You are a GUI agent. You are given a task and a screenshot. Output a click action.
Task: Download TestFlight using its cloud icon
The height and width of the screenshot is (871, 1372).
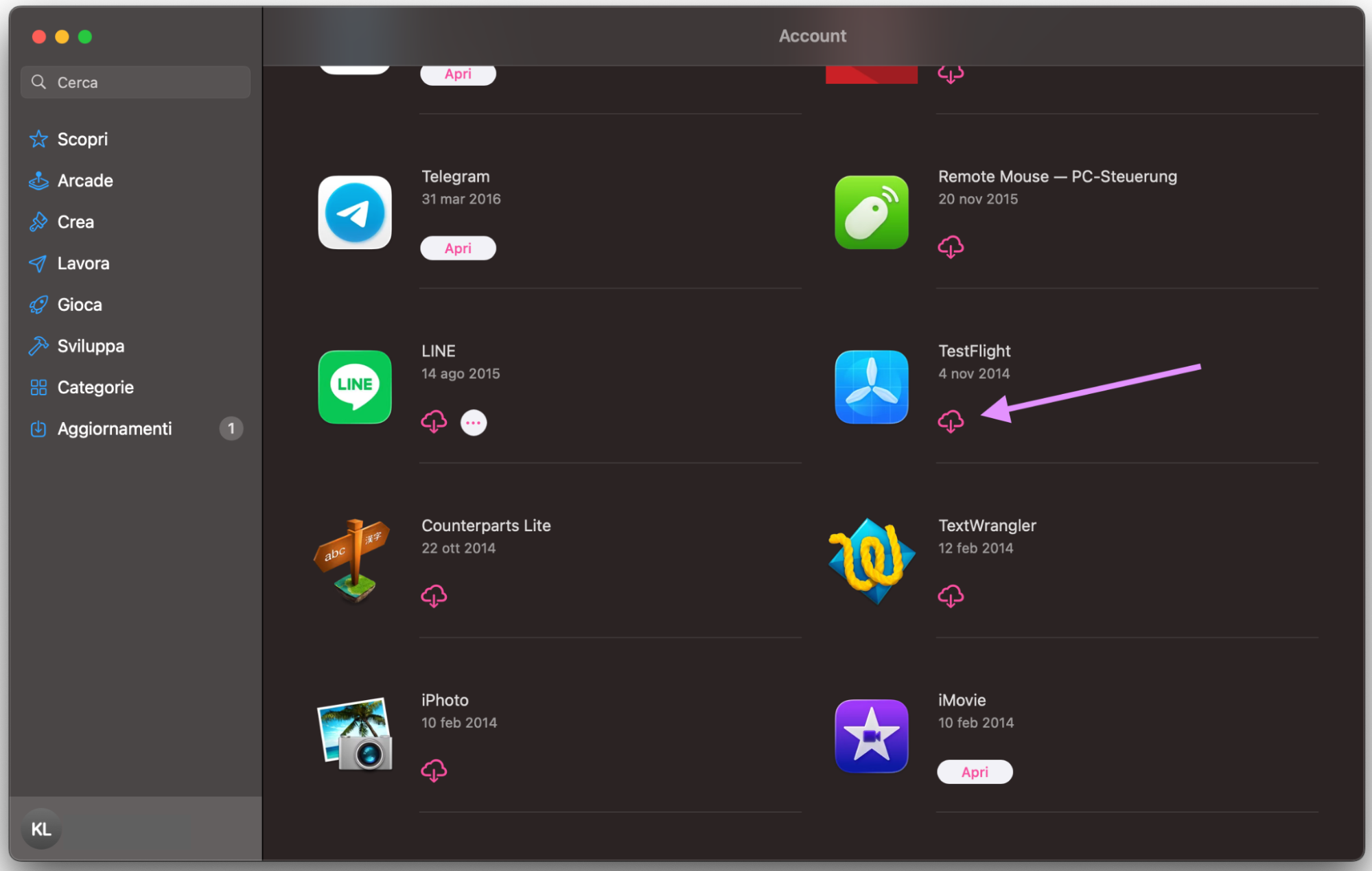(951, 421)
